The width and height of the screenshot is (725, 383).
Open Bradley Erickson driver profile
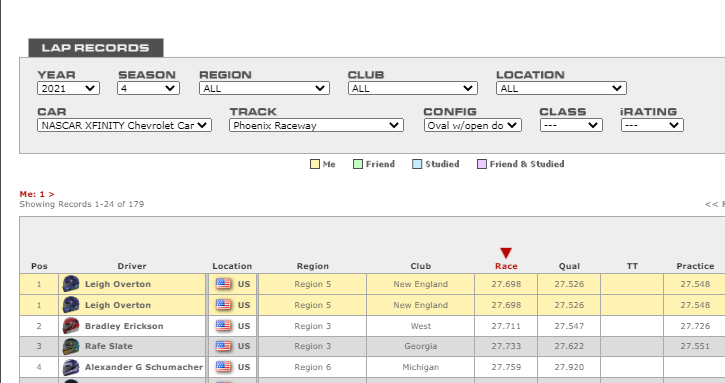pyautogui.click(x=124, y=326)
